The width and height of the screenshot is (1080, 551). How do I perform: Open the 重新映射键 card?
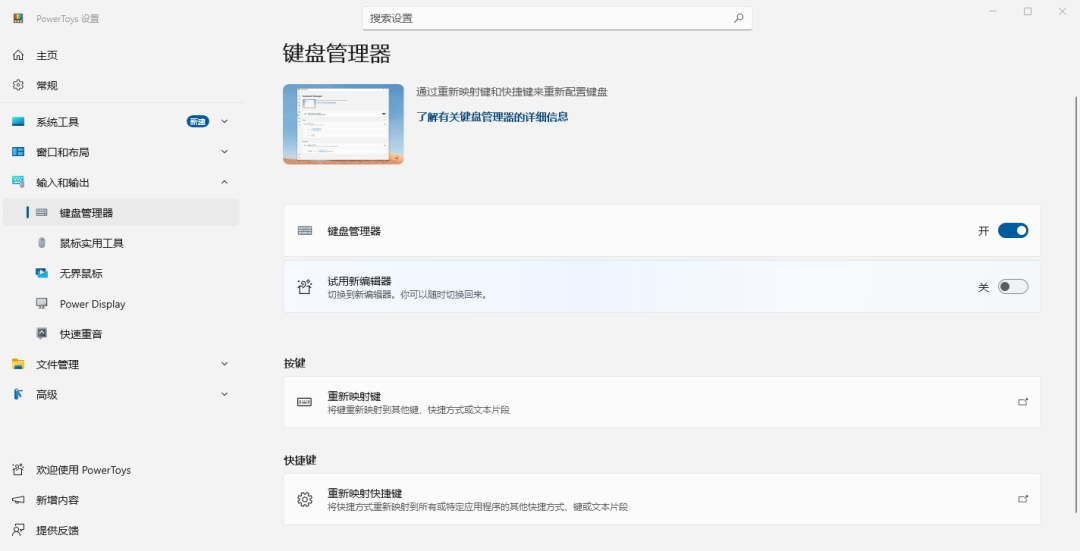[662, 402]
